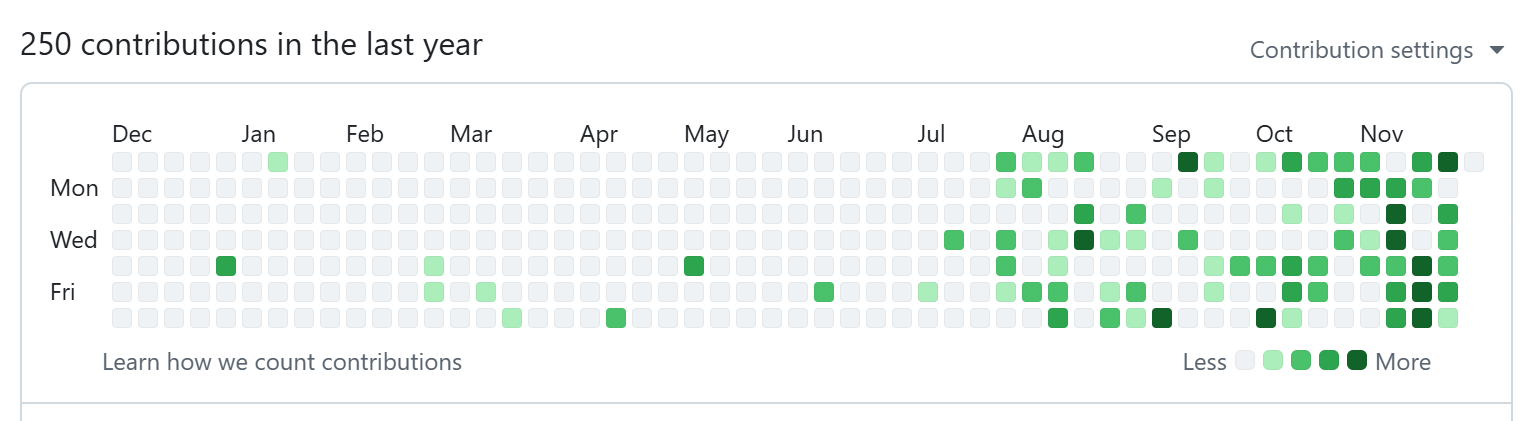Viewport: 1531px width, 421px height.
Task: Select the last cell in the Saturday row
Action: [1448, 318]
